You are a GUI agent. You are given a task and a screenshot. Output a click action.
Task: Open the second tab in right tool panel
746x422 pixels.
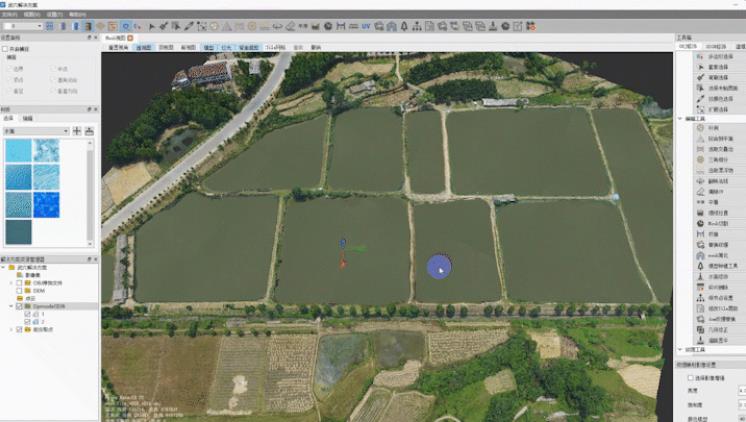click(x=715, y=46)
